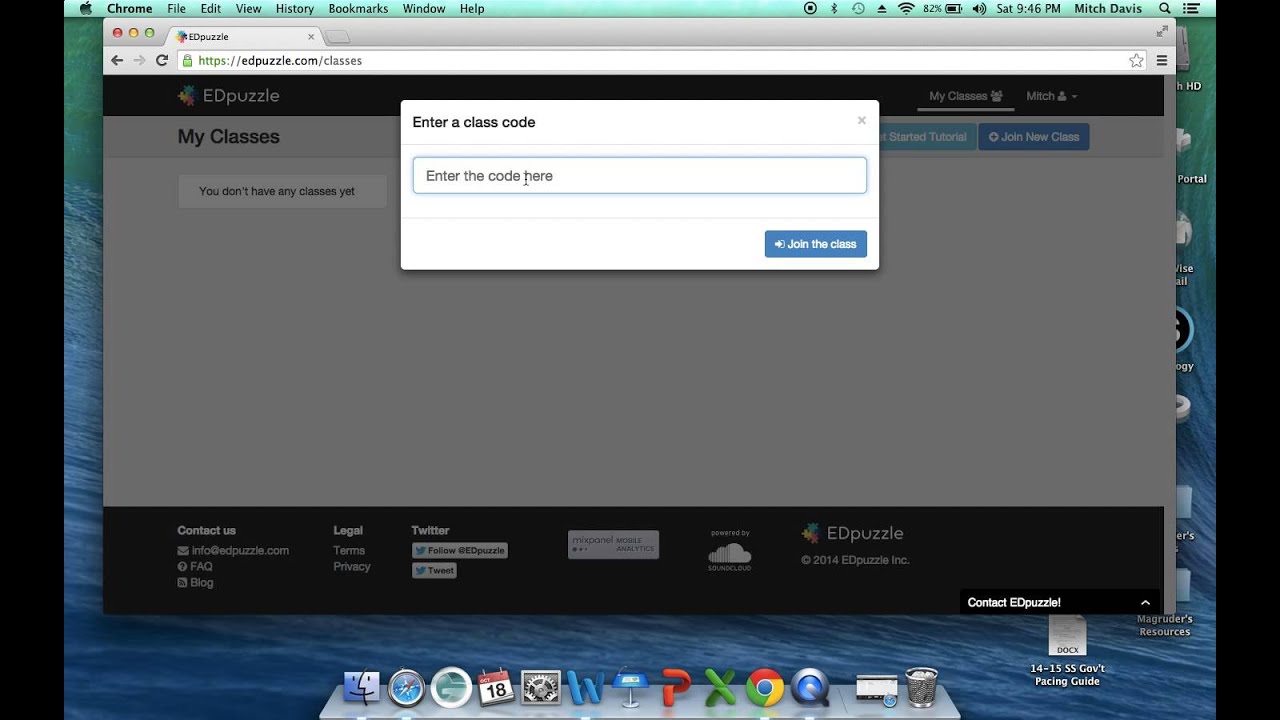Open a new tab button
This screenshot has height=720, width=1280.
(337, 37)
